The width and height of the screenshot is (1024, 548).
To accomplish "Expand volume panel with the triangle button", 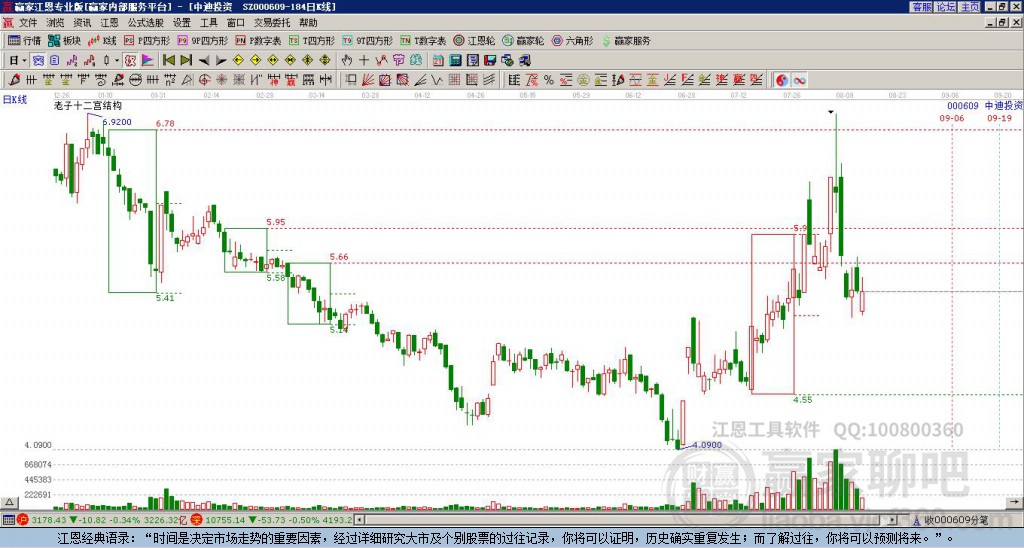I will [9, 502].
